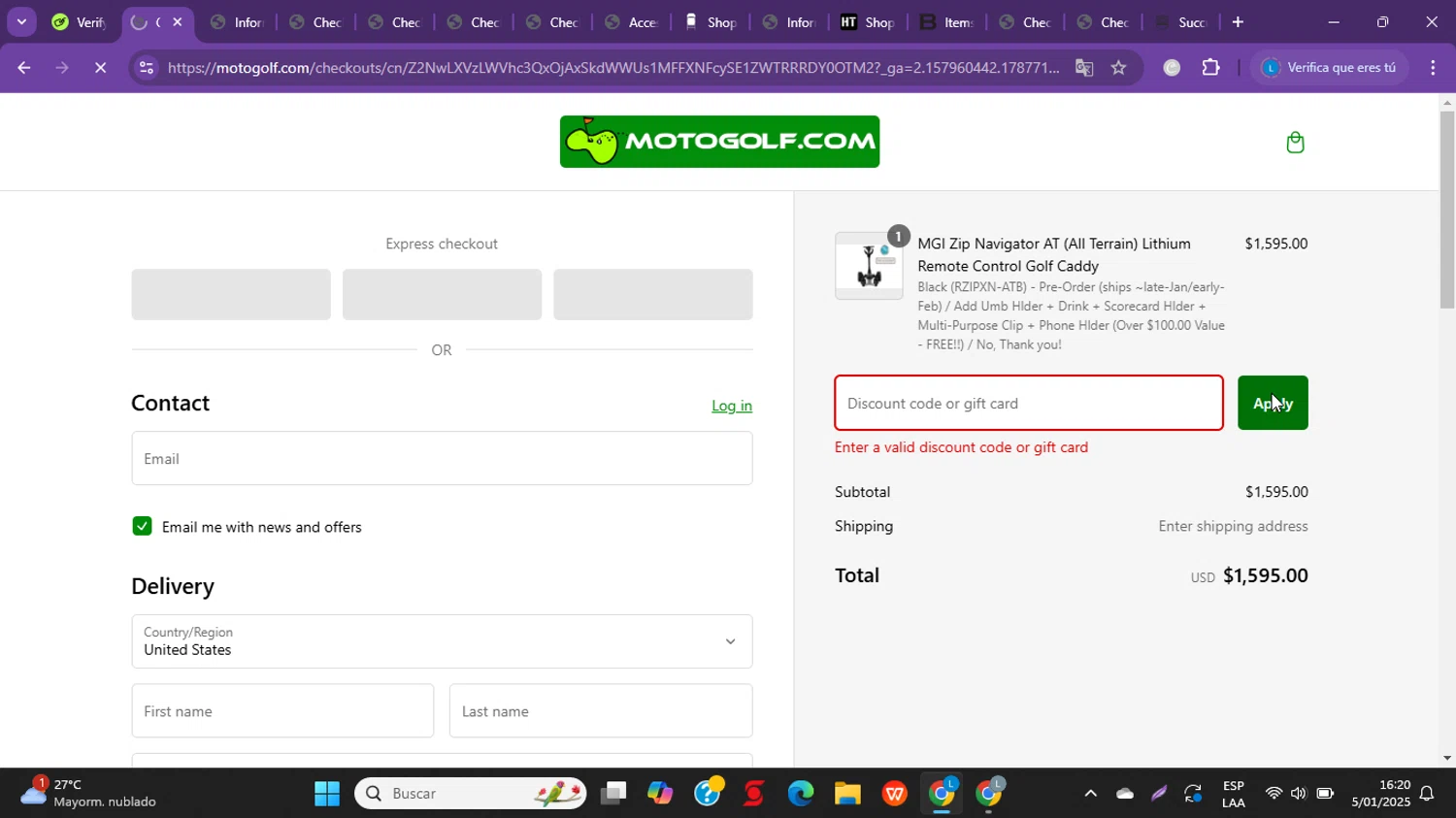Open a new browser tab

pos(1238,22)
